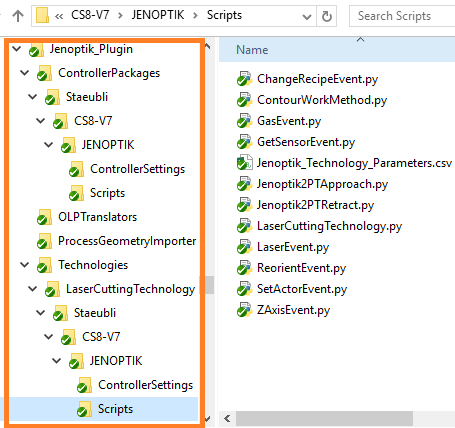The width and height of the screenshot is (455, 428).
Task: Select the ContourWorkMethod.py file icon
Action: click(244, 100)
